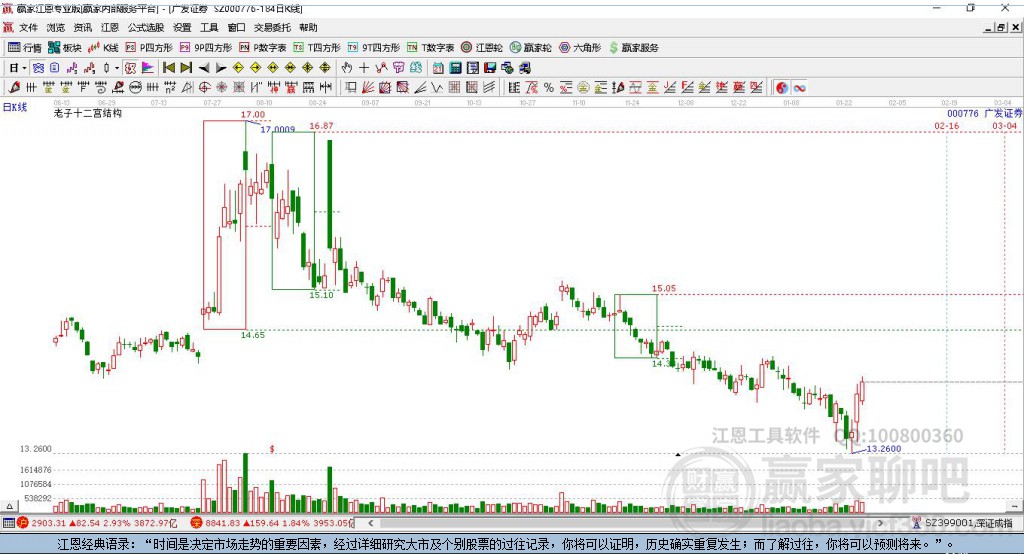Image resolution: width=1024 pixels, height=554 pixels.
Task: Select the crosshair cursor tool
Action: point(364,68)
